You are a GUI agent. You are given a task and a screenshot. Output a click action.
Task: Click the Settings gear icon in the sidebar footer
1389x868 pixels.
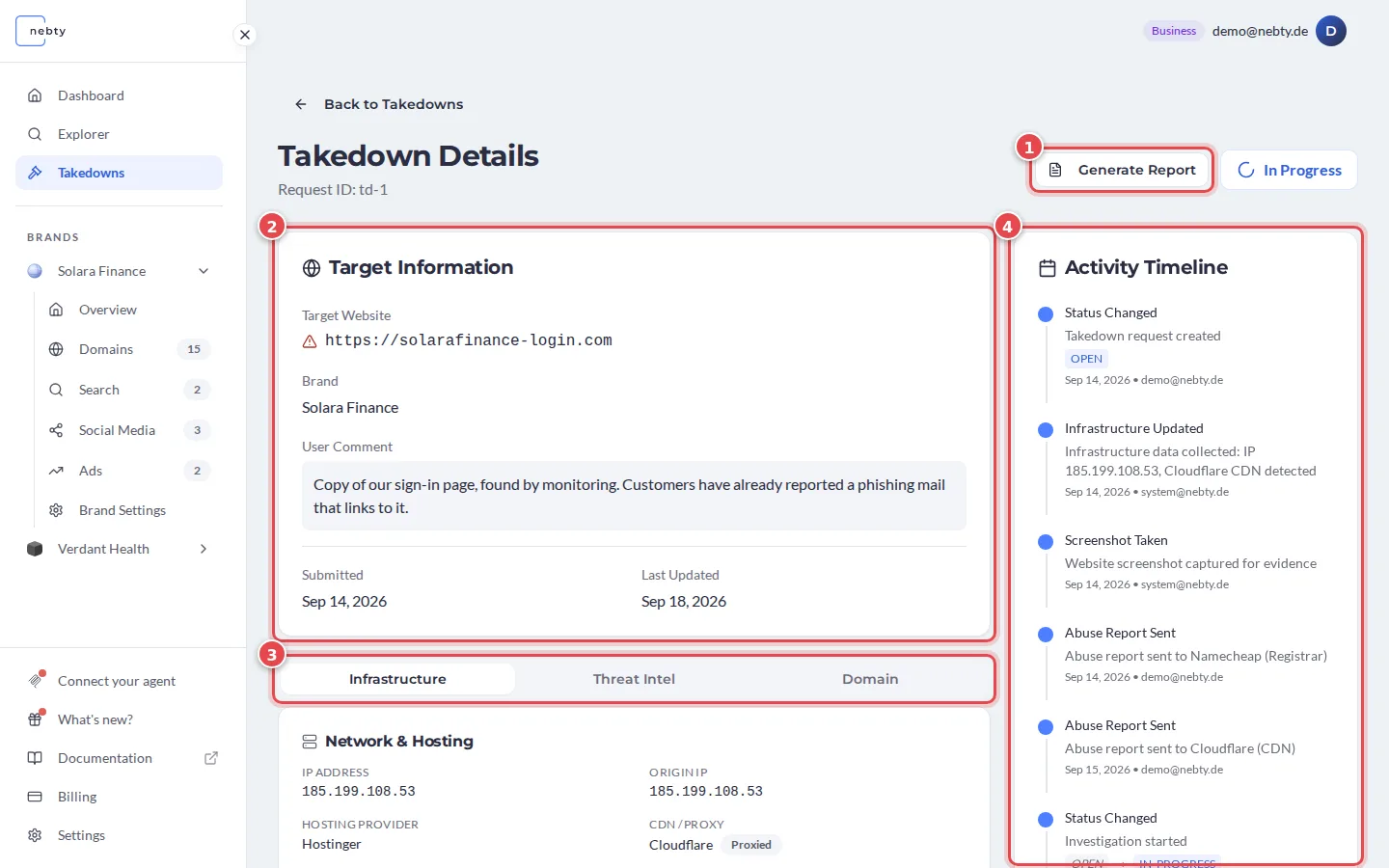click(35, 835)
